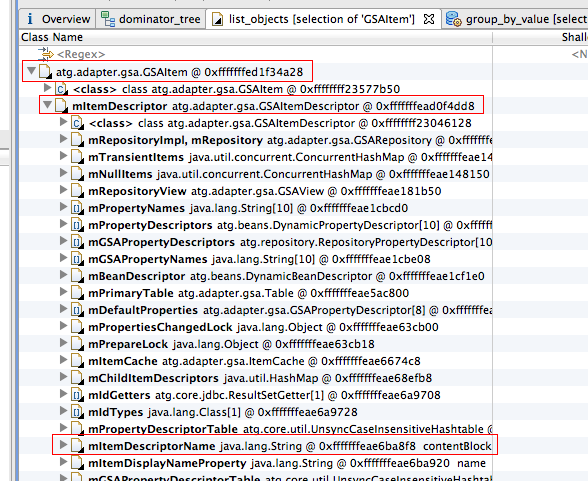Expand the mTransientItems ConcurrentHashMap row
This screenshot has height=481, width=588.
(63, 156)
